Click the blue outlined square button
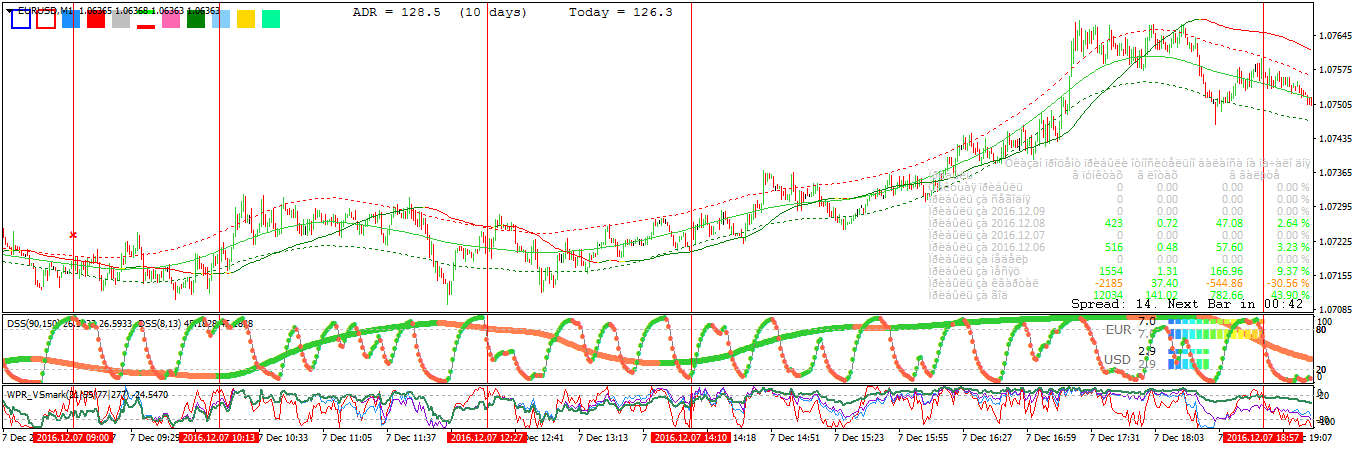 pos(20,19)
